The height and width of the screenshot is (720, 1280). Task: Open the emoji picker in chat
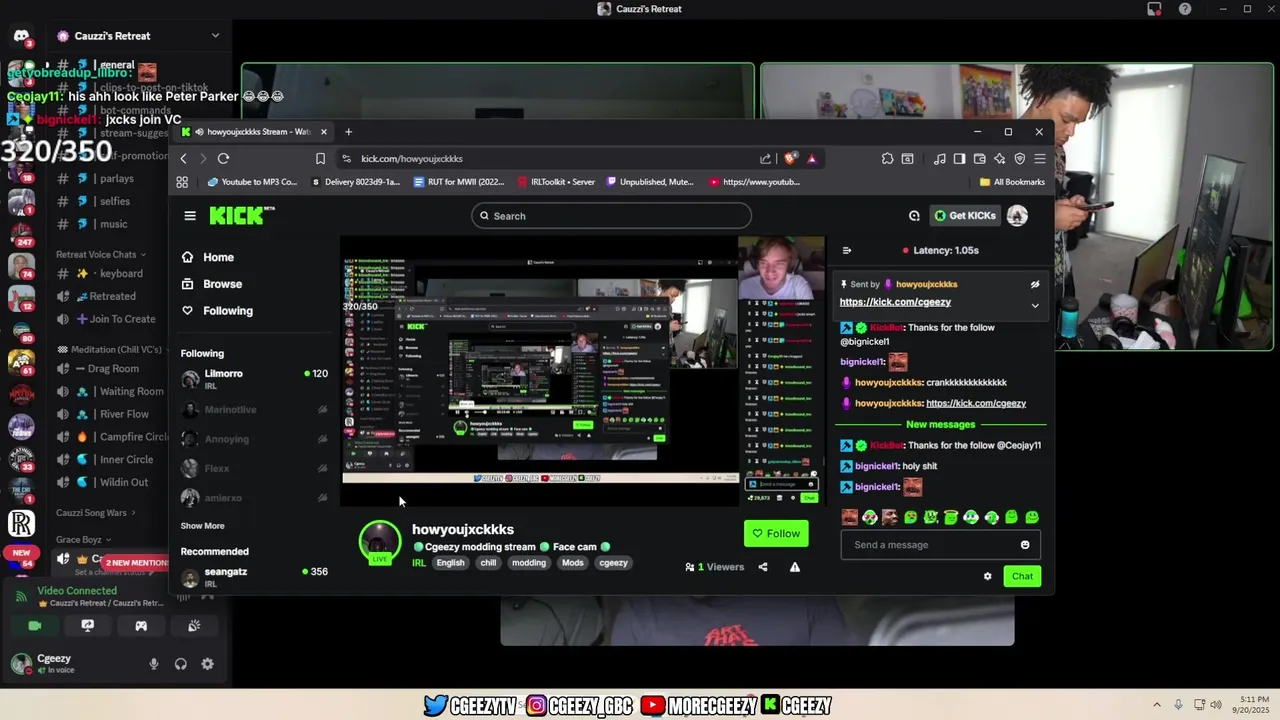point(1025,545)
